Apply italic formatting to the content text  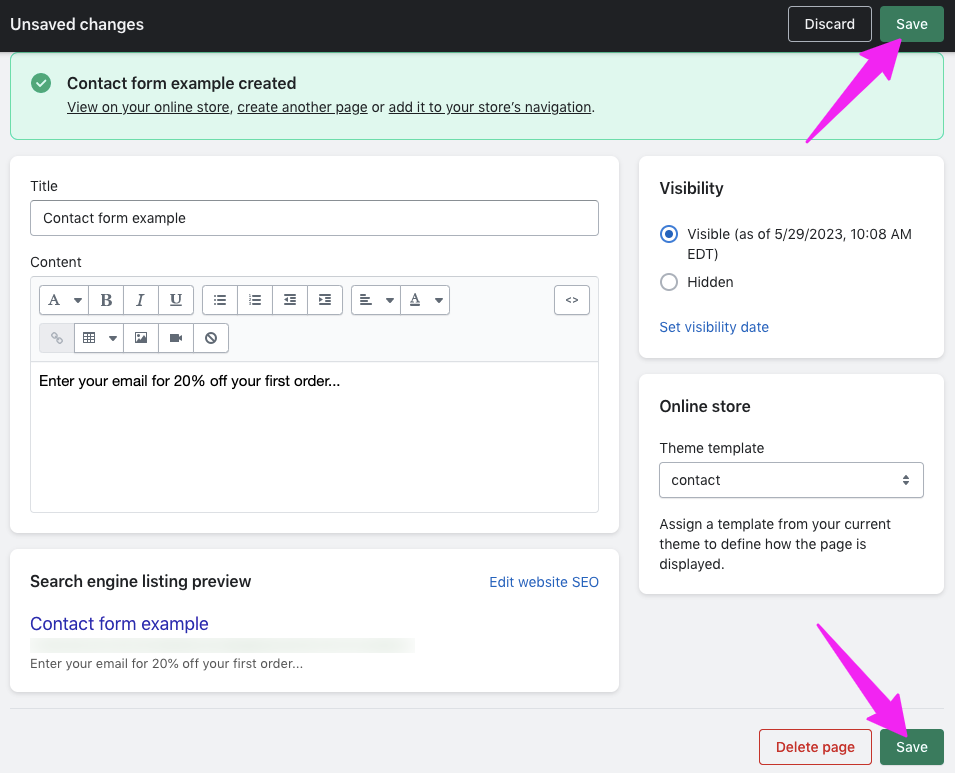click(x=141, y=299)
